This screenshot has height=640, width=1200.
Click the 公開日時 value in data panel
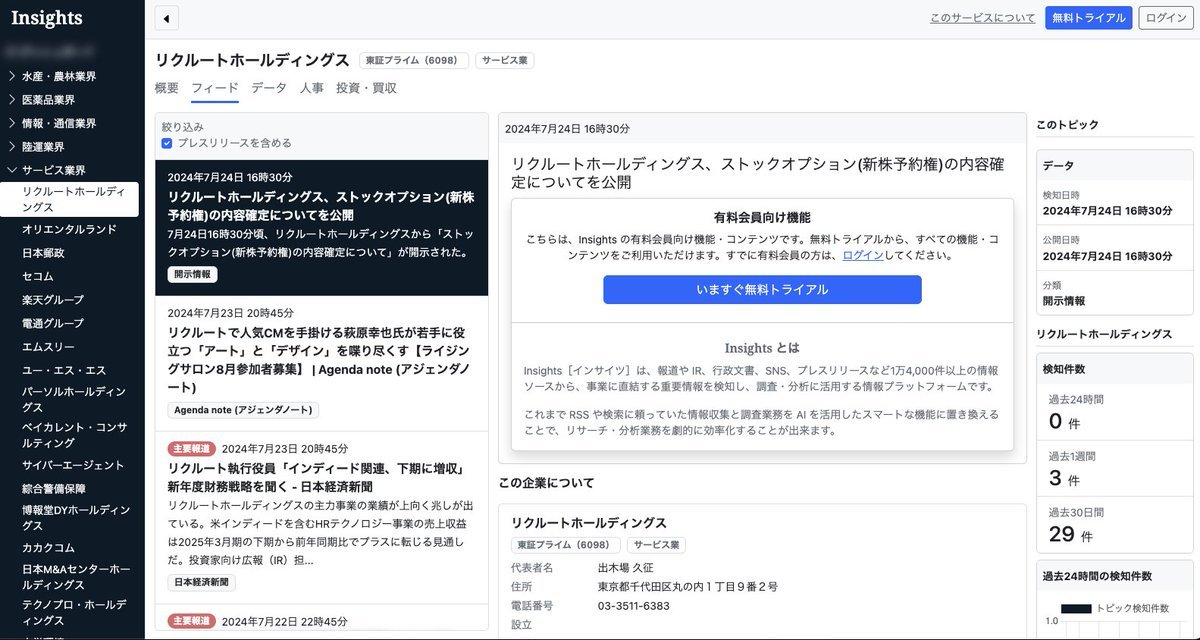click(x=1108, y=256)
